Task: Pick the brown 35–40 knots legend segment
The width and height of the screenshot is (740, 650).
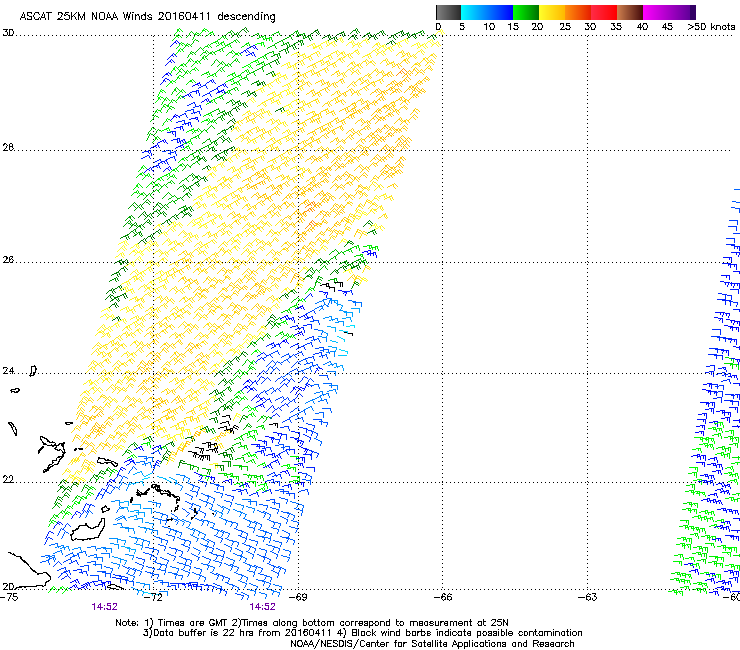Action: click(630, 12)
